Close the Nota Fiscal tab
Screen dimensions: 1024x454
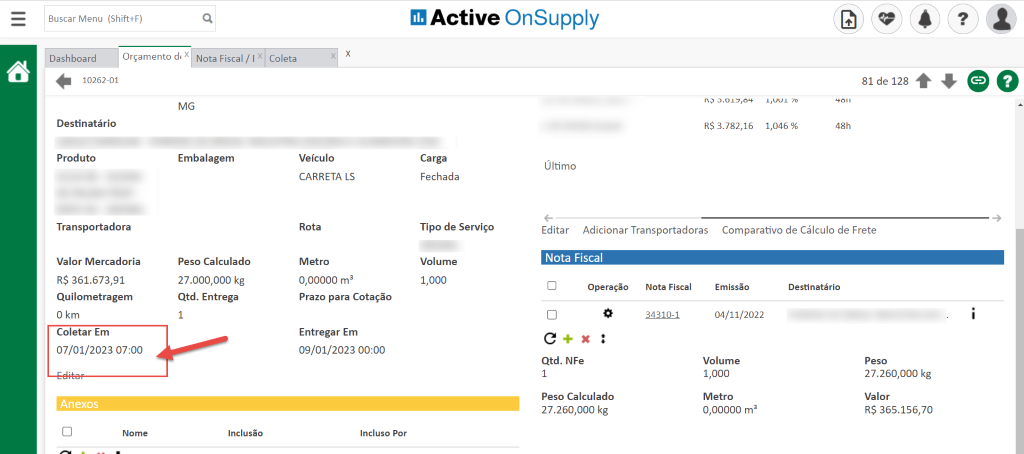click(261, 57)
